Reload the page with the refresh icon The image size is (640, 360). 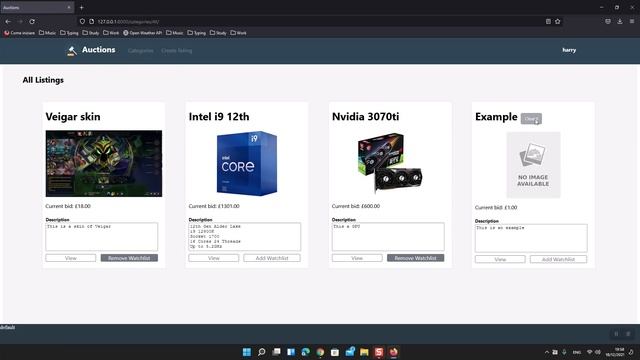[x=32, y=21]
